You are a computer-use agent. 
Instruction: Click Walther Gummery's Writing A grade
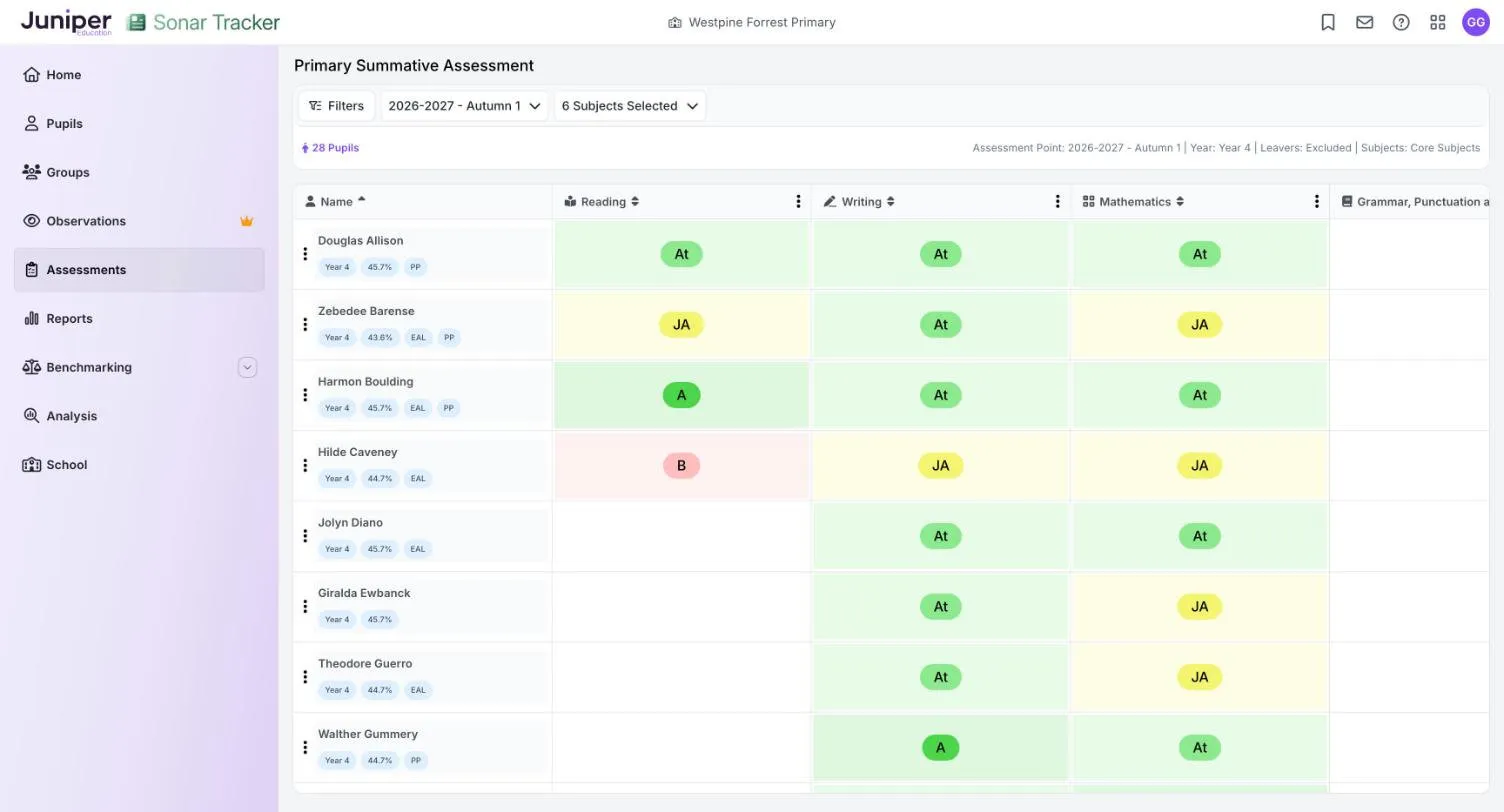tap(940, 748)
